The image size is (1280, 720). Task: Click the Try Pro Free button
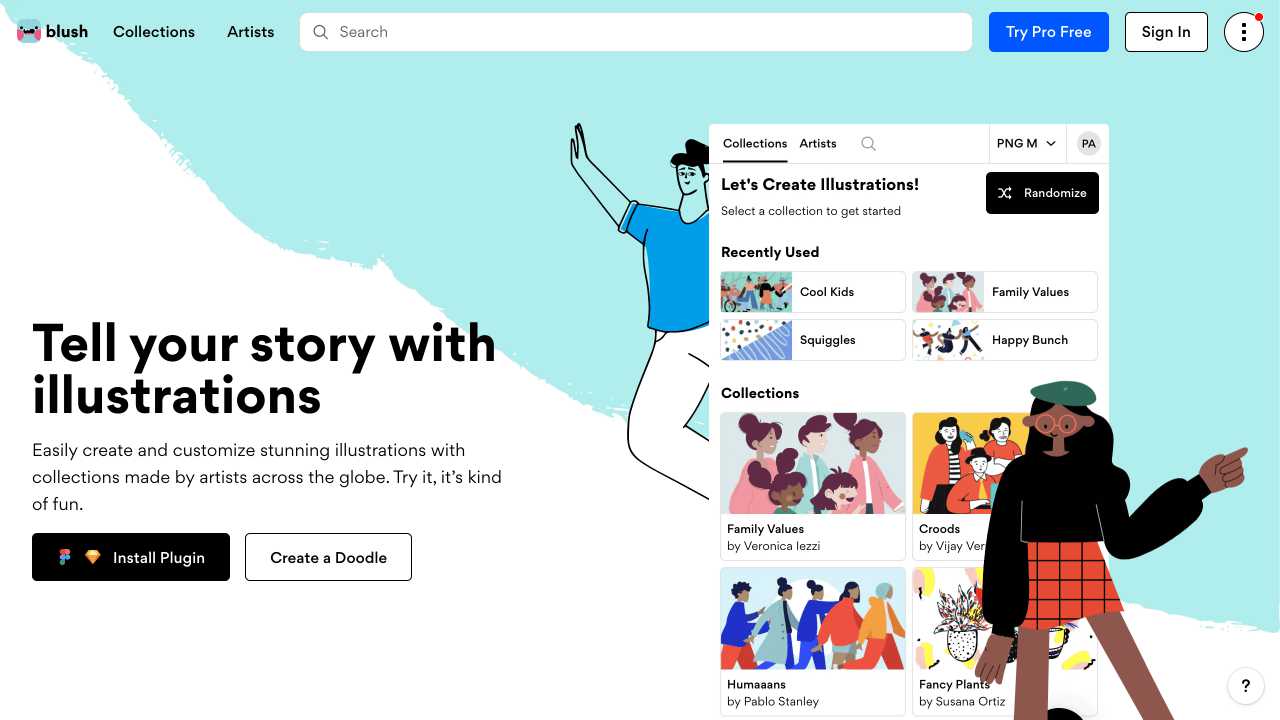click(x=1049, y=32)
